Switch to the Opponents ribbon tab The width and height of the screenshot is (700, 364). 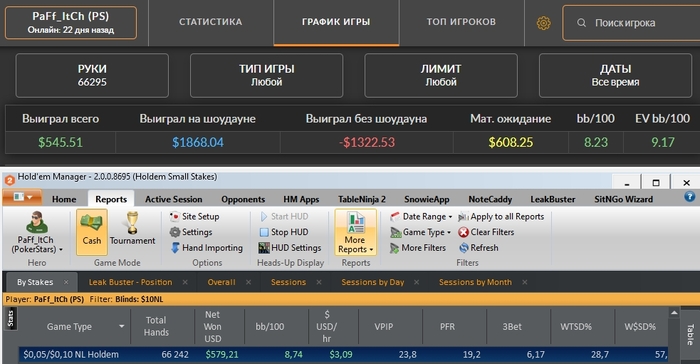coord(243,199)
